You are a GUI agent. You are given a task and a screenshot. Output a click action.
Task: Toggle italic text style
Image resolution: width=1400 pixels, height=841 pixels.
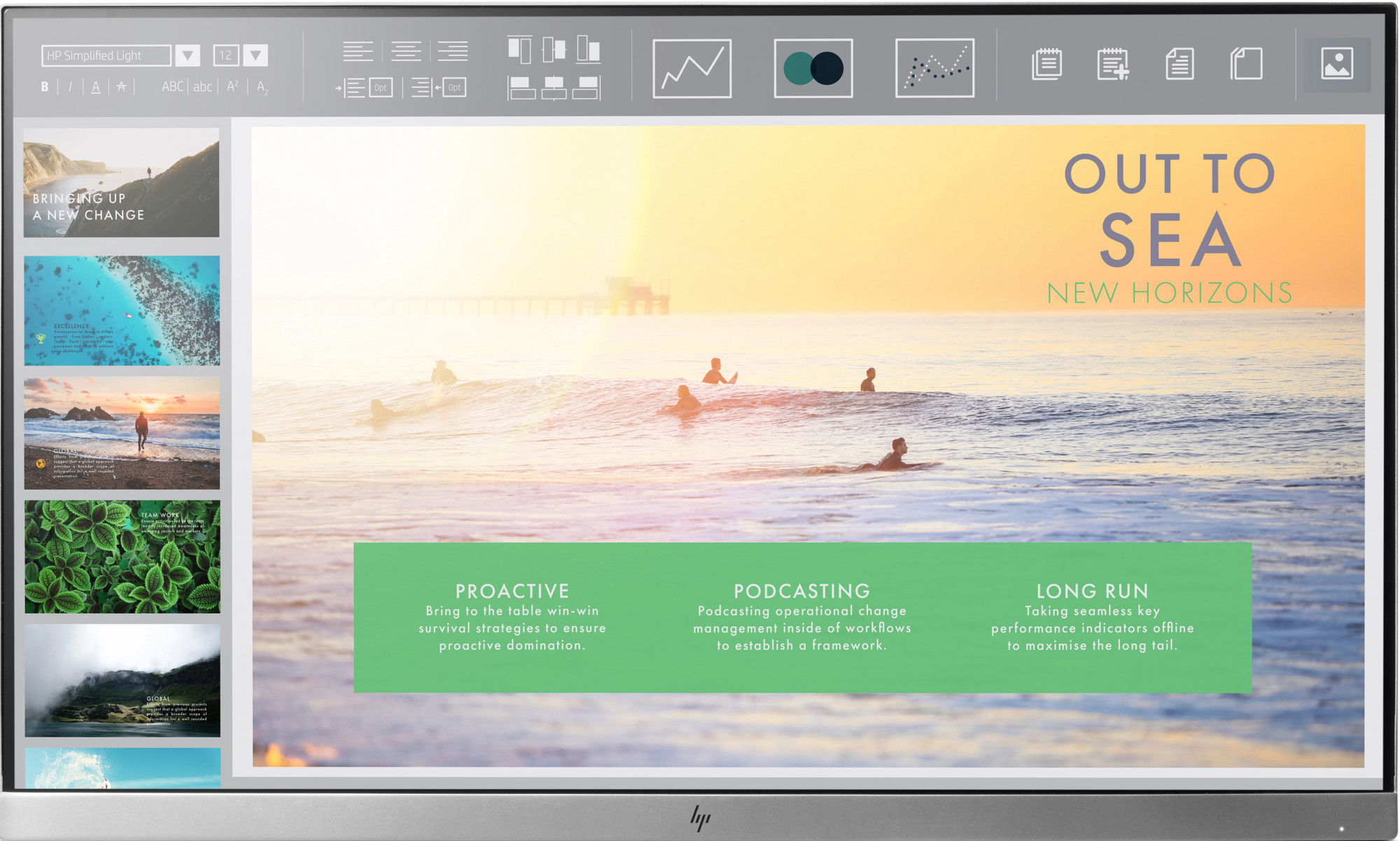click(70, 87)
